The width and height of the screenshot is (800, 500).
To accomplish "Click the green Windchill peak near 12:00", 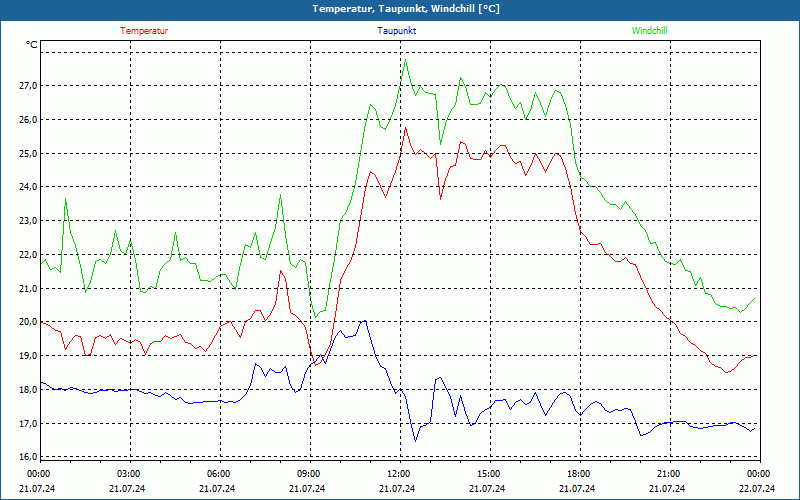I will [x=405, y=60].
